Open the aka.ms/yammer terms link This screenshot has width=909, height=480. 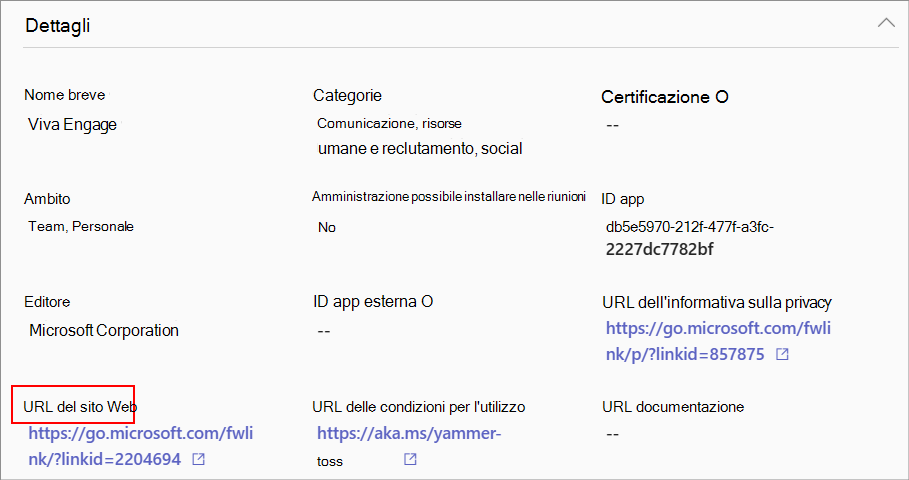click(x=409, y=433)
